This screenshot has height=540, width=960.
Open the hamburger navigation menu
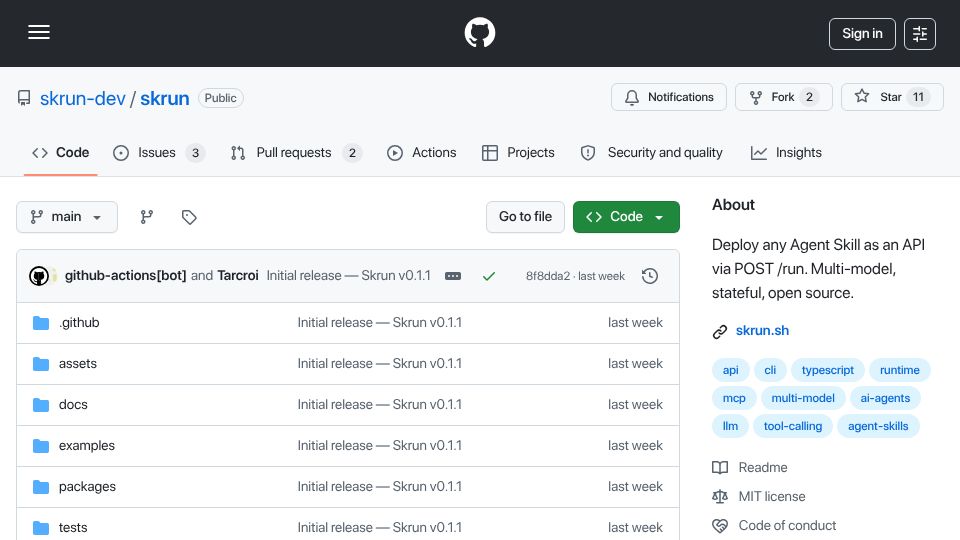39,32
